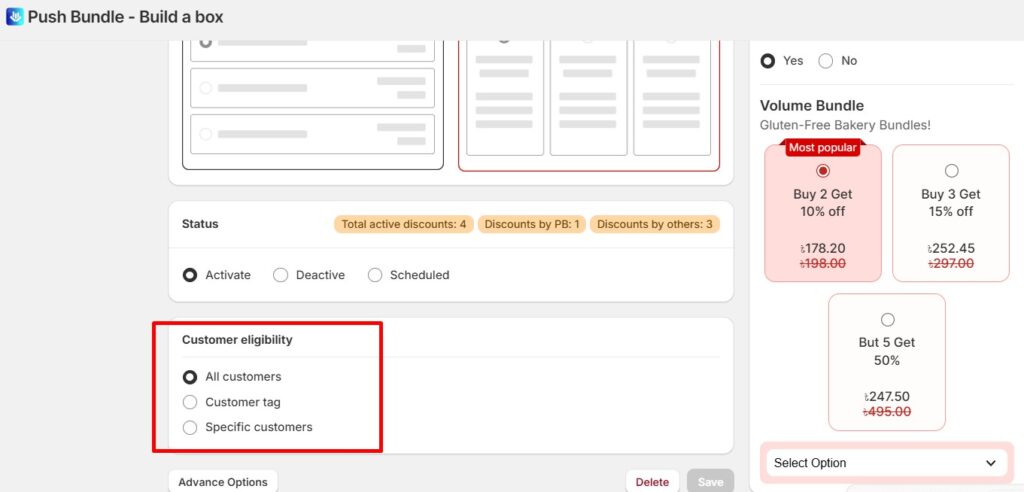Click the Status section heading
The image size is (1024, 492).
point(200,223)
